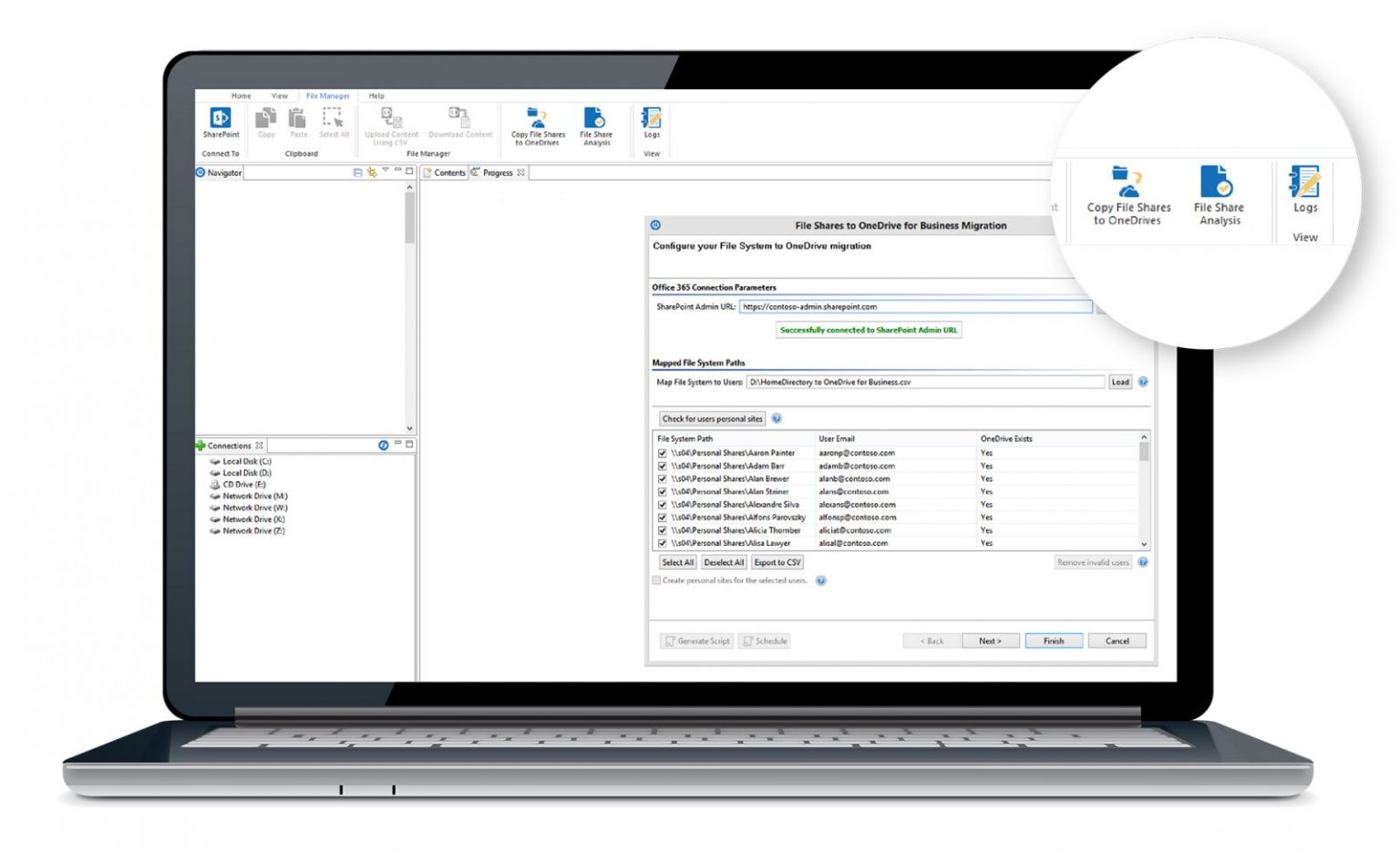
Task: Uncheck the Alan Brewer share row
Action: point(663,478)
